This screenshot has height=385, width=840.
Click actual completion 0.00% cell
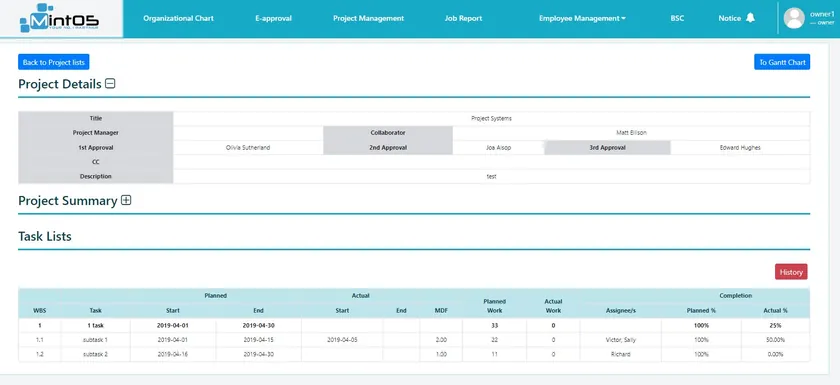pyautogui.click(x=775, y=354)
